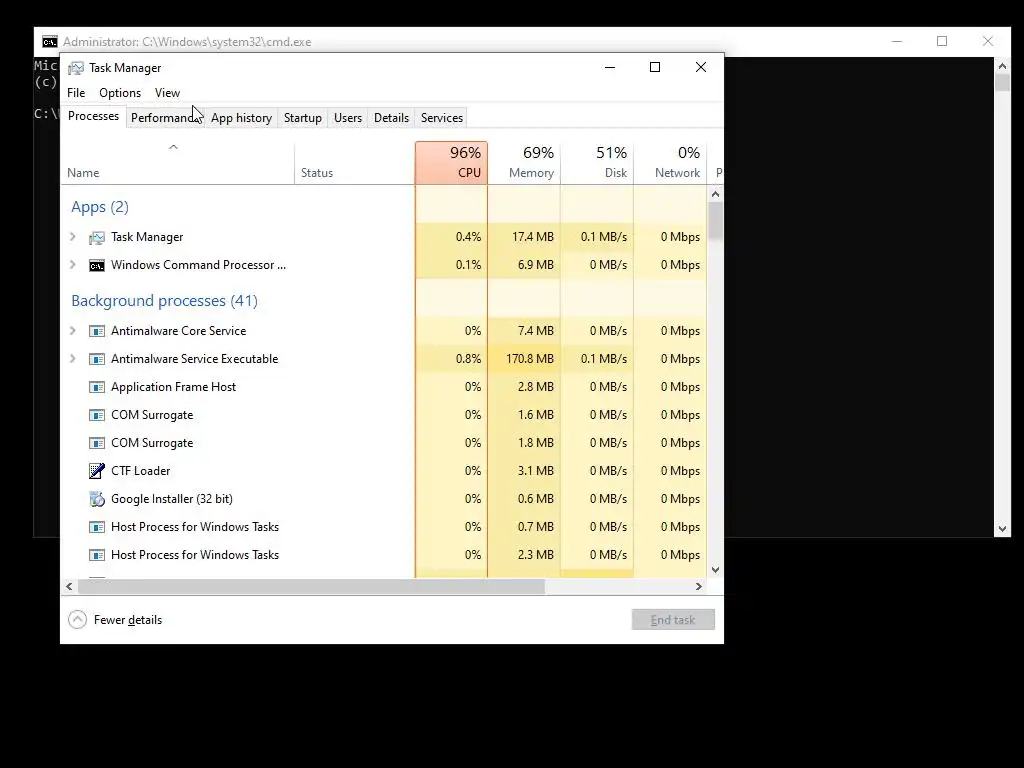Sort by the Memory column header
This screenshot has height=768, width=1024.
[x=524, y=163]
